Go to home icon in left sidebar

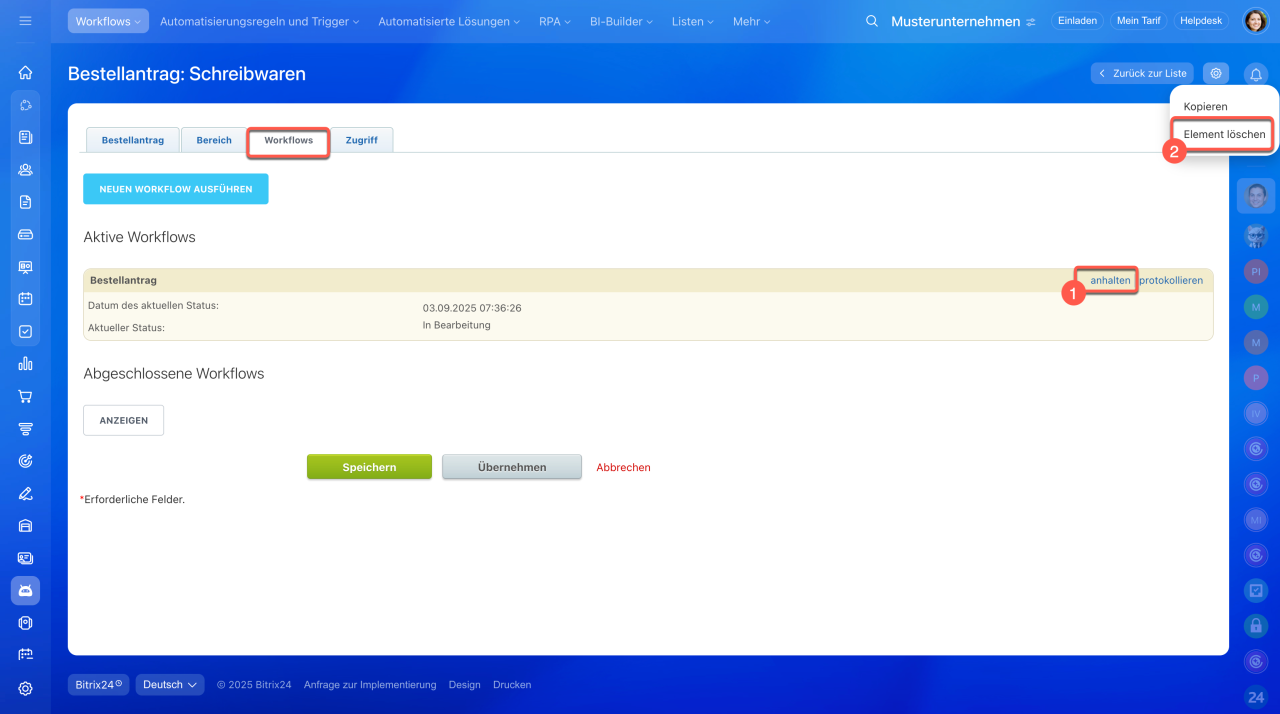click(x=25, y=72)
